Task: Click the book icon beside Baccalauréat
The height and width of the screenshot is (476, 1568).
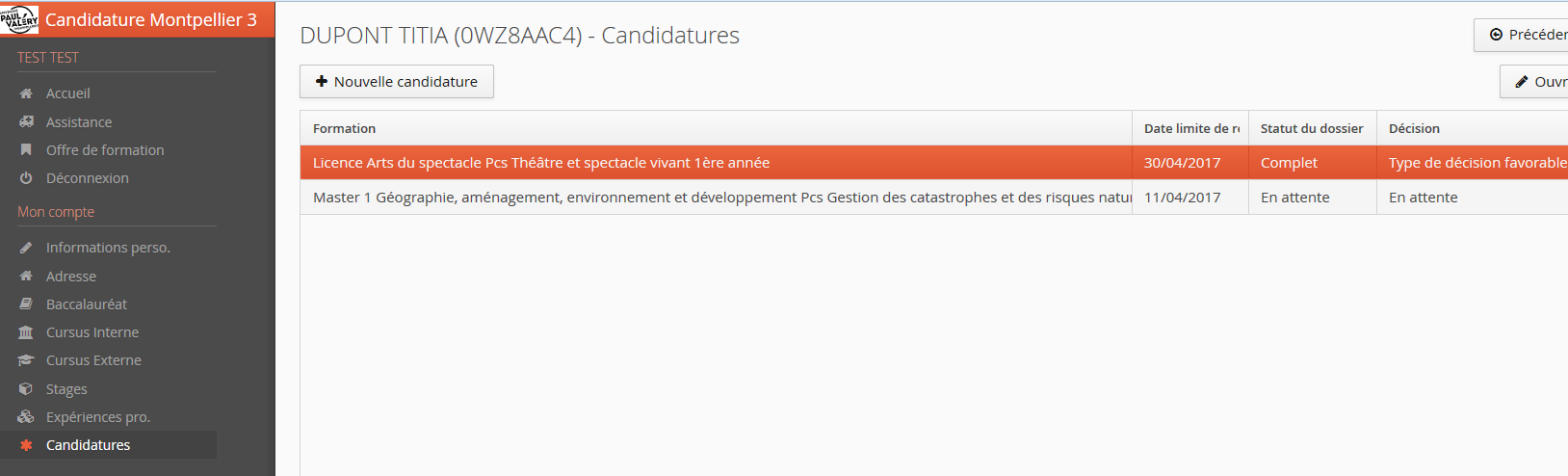Action: pyautogui.click(x=26, y=304)
